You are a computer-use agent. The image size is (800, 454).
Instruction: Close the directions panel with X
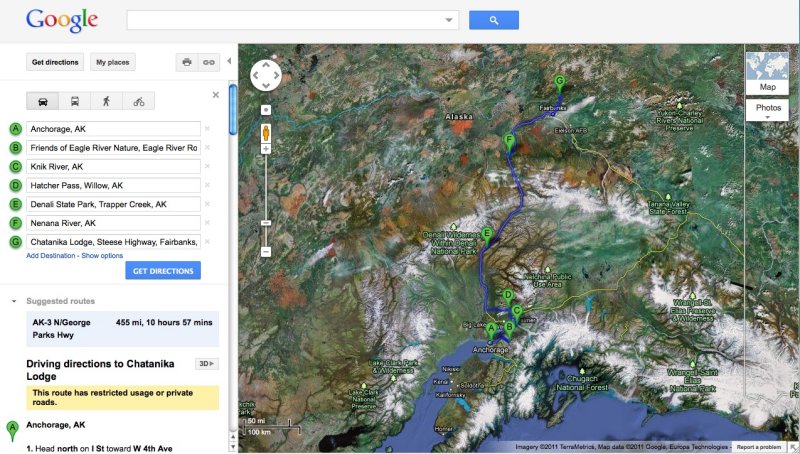click(216, 94)
